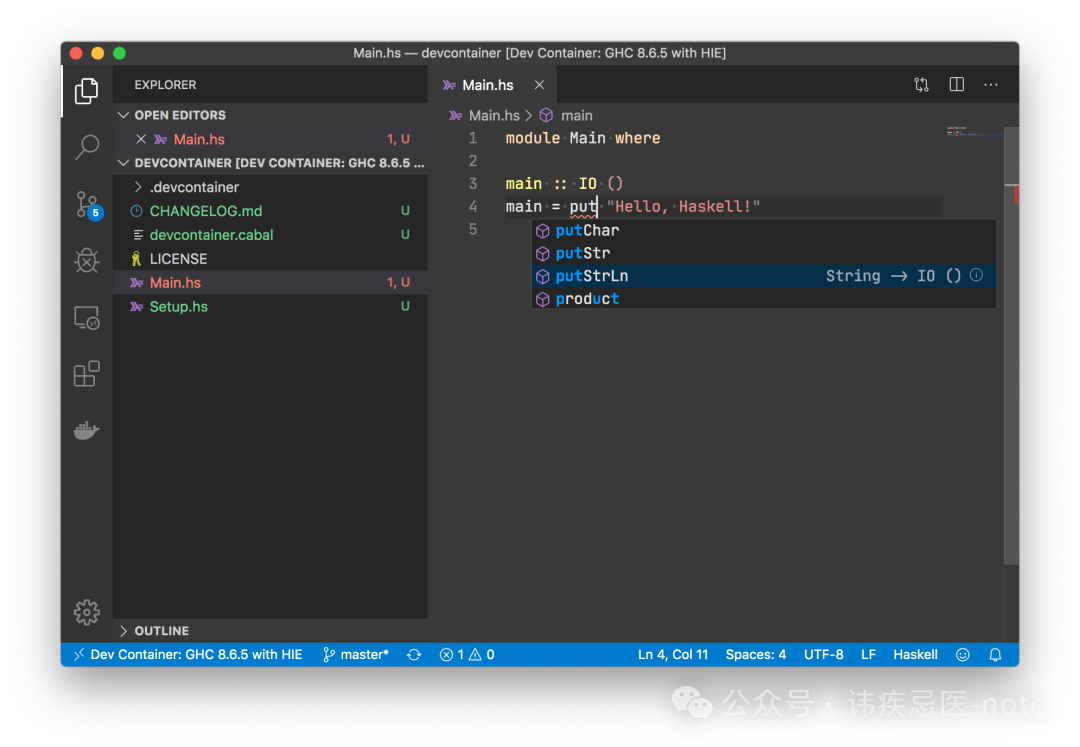Viewport: 1080px width, 747px height.
Task: Open the Docker whale icon
Action: pos(87,430)
